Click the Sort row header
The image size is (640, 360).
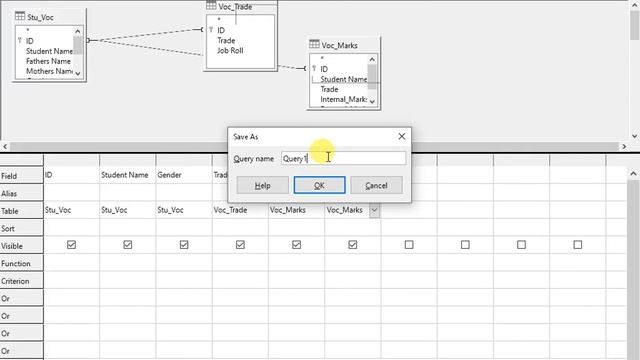pyautogui.click(x=22, y=229)
